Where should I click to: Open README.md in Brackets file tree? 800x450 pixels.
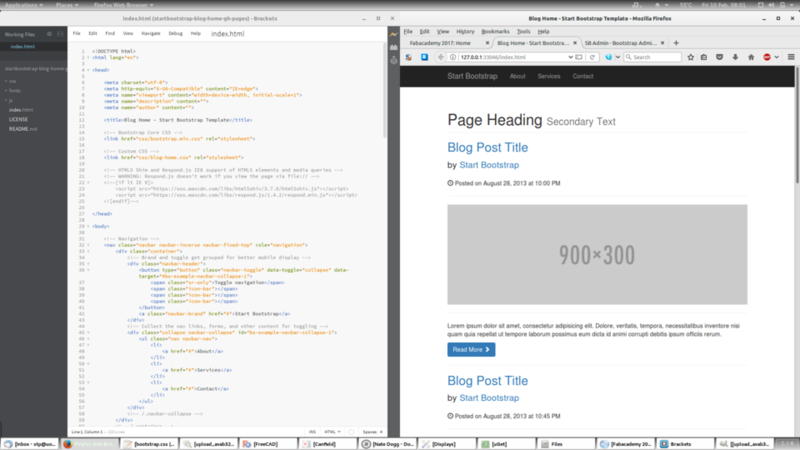[23, 129]
